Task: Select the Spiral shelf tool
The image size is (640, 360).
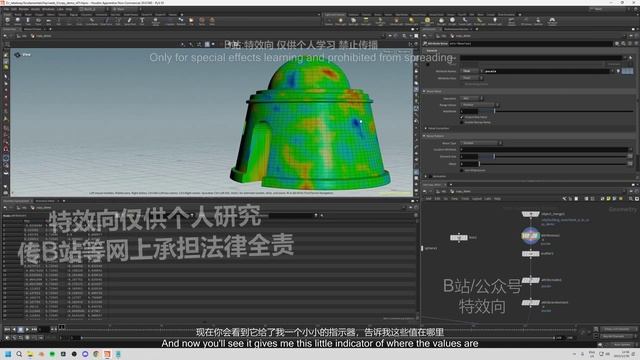Action: click(202, 21)
